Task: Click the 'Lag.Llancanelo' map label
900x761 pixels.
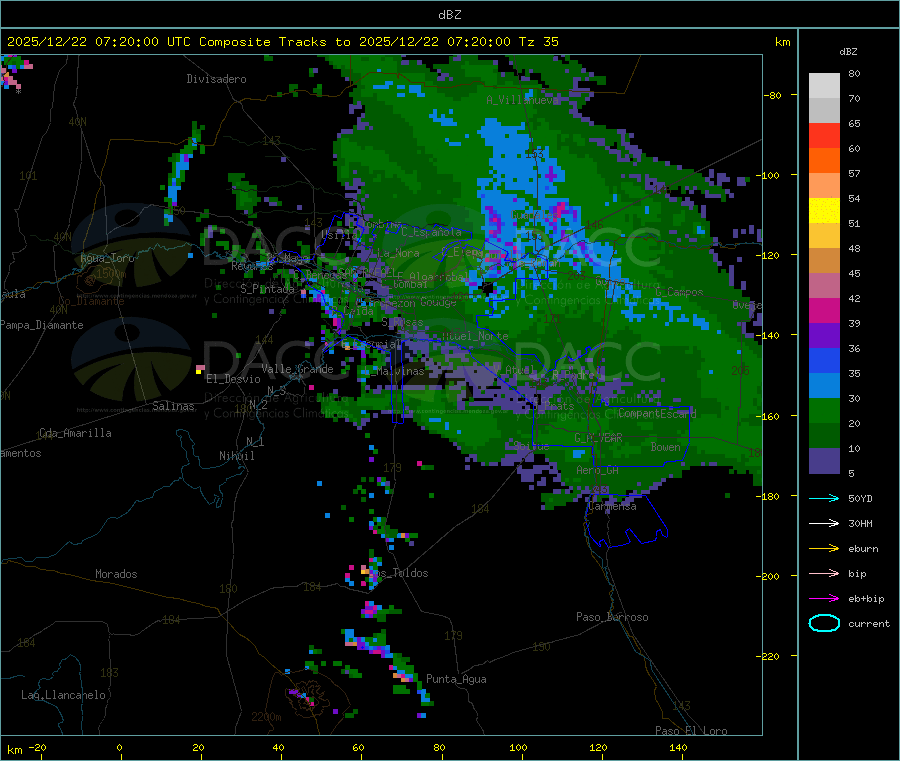Action: point(64,695)
